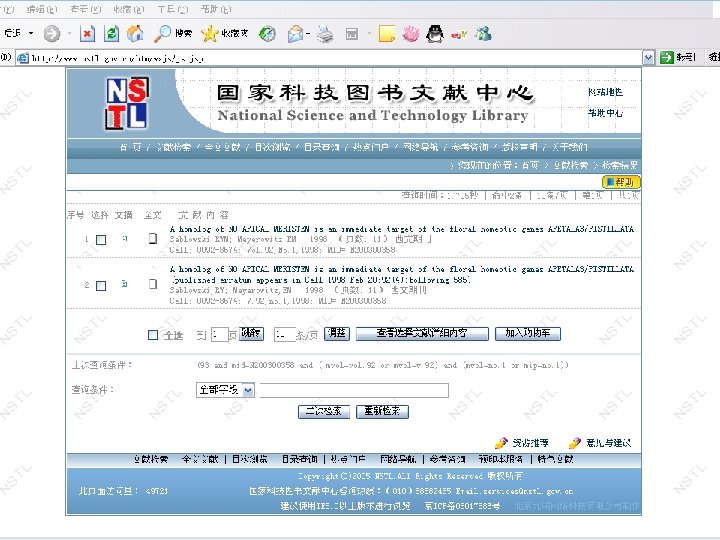
Task: Click the yellow sticky note icon
Action: pyautogui.click(x=387, y=34)
